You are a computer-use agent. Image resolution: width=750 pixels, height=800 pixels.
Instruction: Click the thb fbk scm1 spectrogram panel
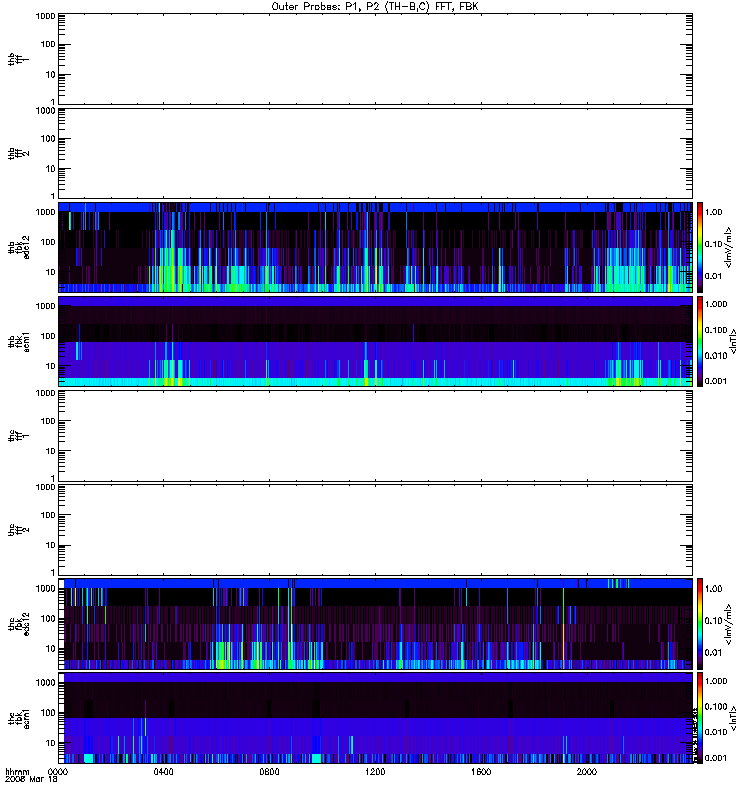[x=375, y=341]
